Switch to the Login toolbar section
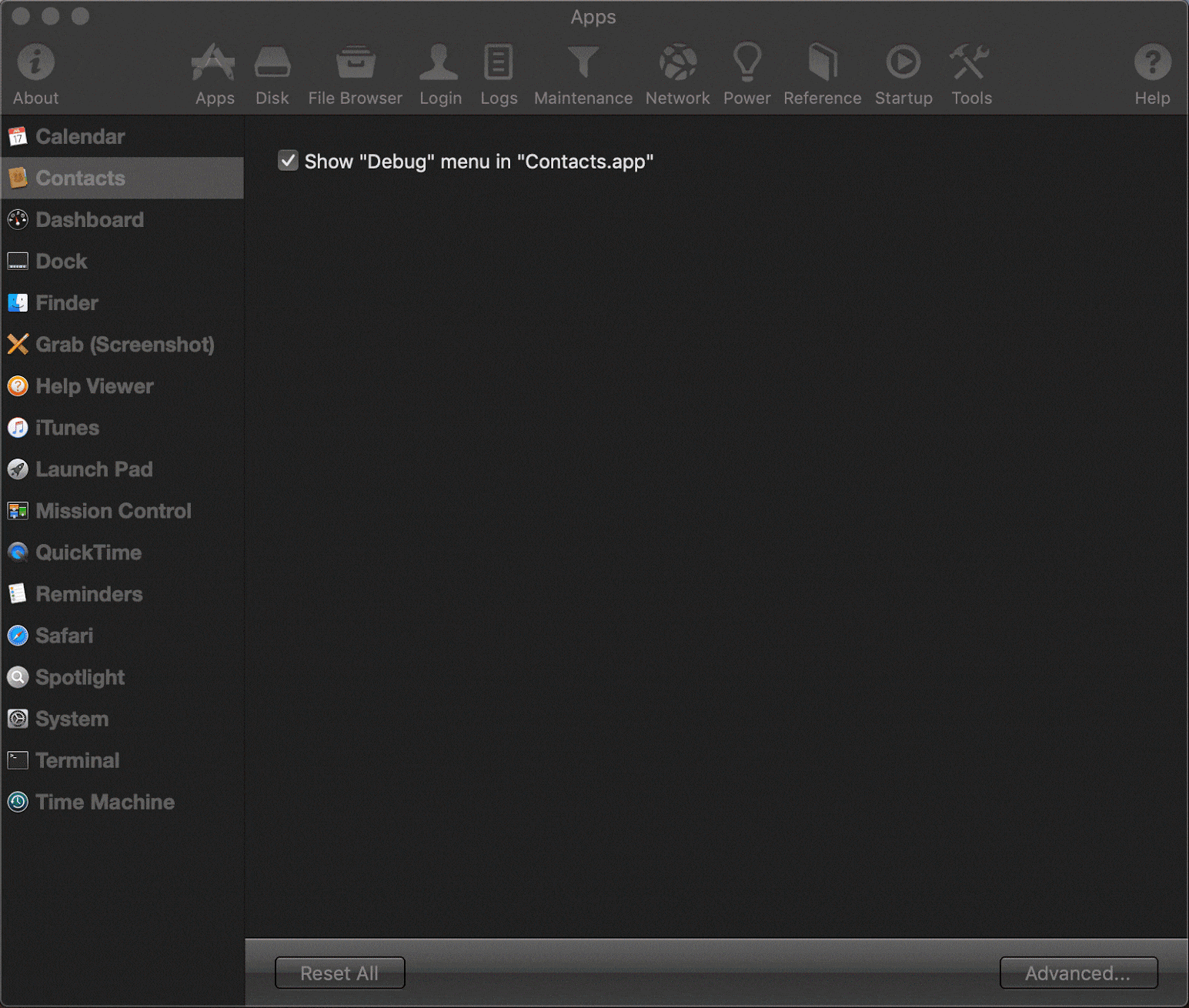1189x1008 pixels. pyautogui.click(x=440, y=74)
